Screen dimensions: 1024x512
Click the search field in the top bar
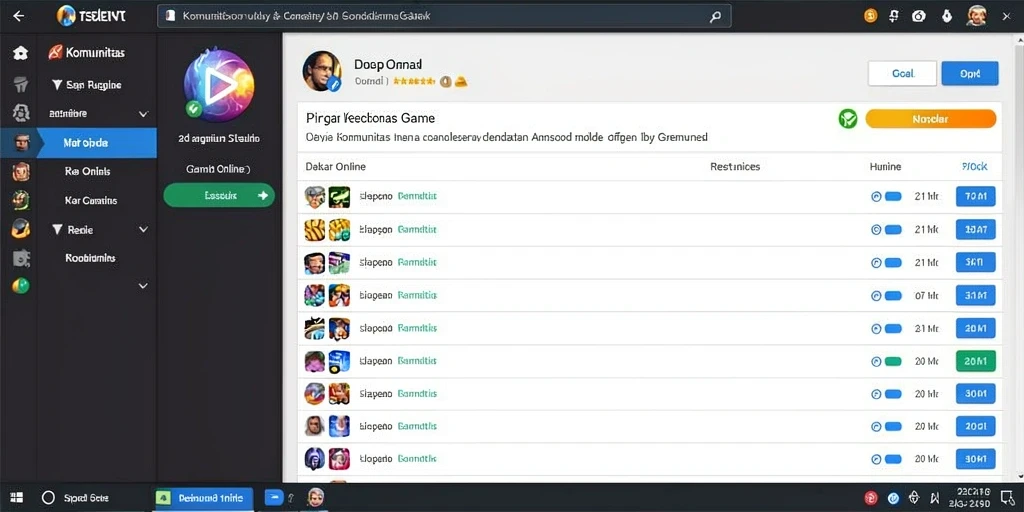coord(444,16)
